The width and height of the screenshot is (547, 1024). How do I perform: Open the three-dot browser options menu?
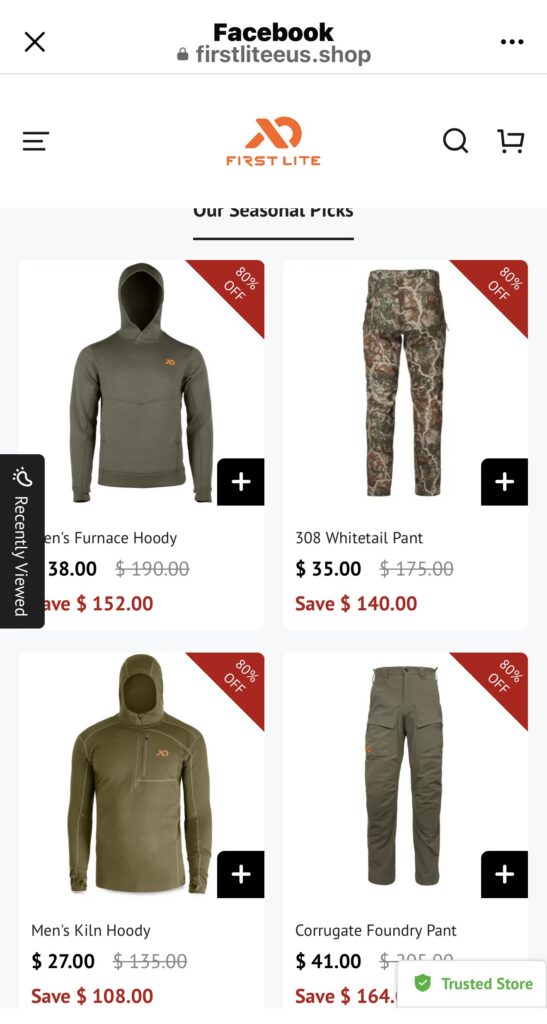coord(512,42)
